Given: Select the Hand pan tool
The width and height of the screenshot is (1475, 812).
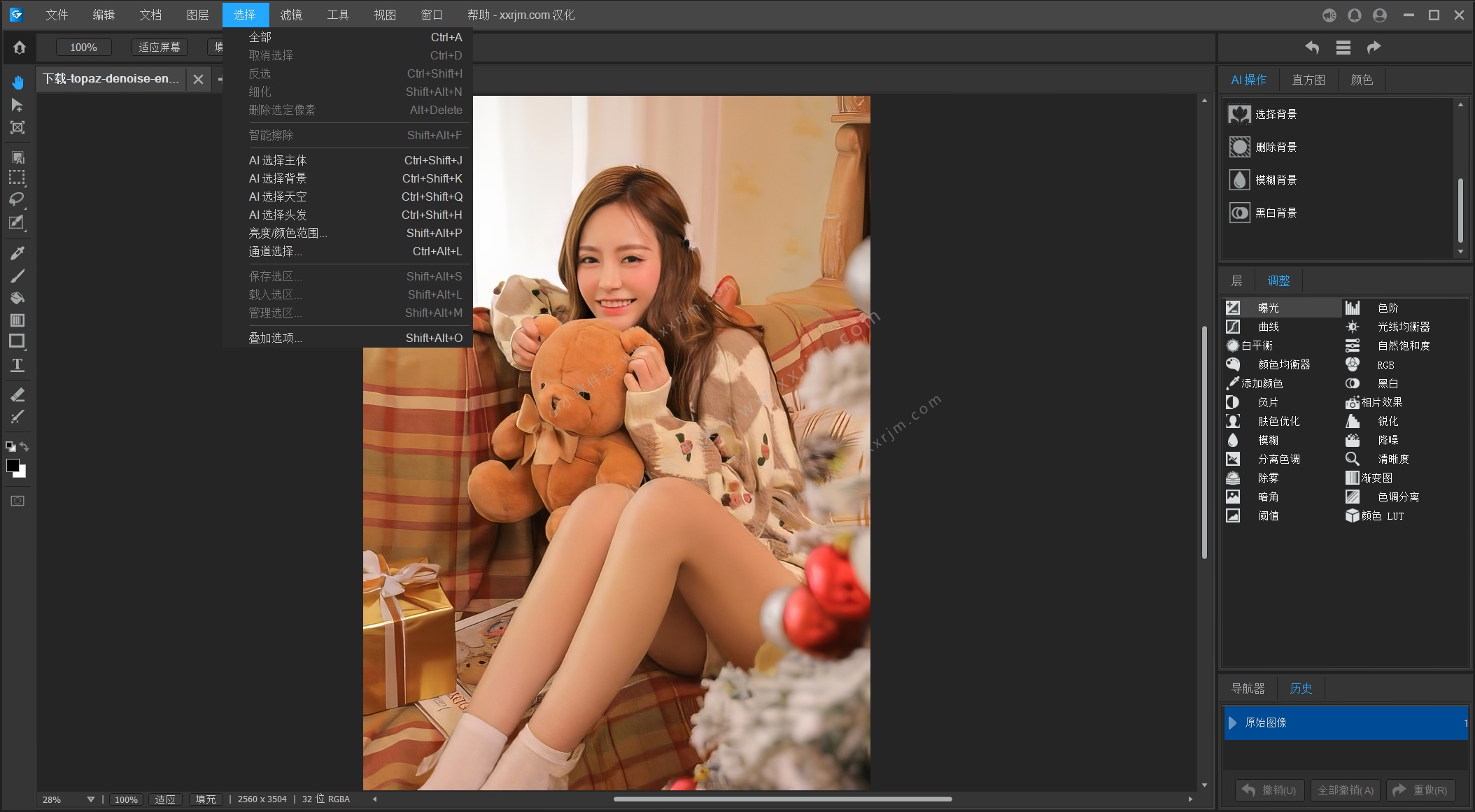Looking at the screenshot, I should (17, 83).
